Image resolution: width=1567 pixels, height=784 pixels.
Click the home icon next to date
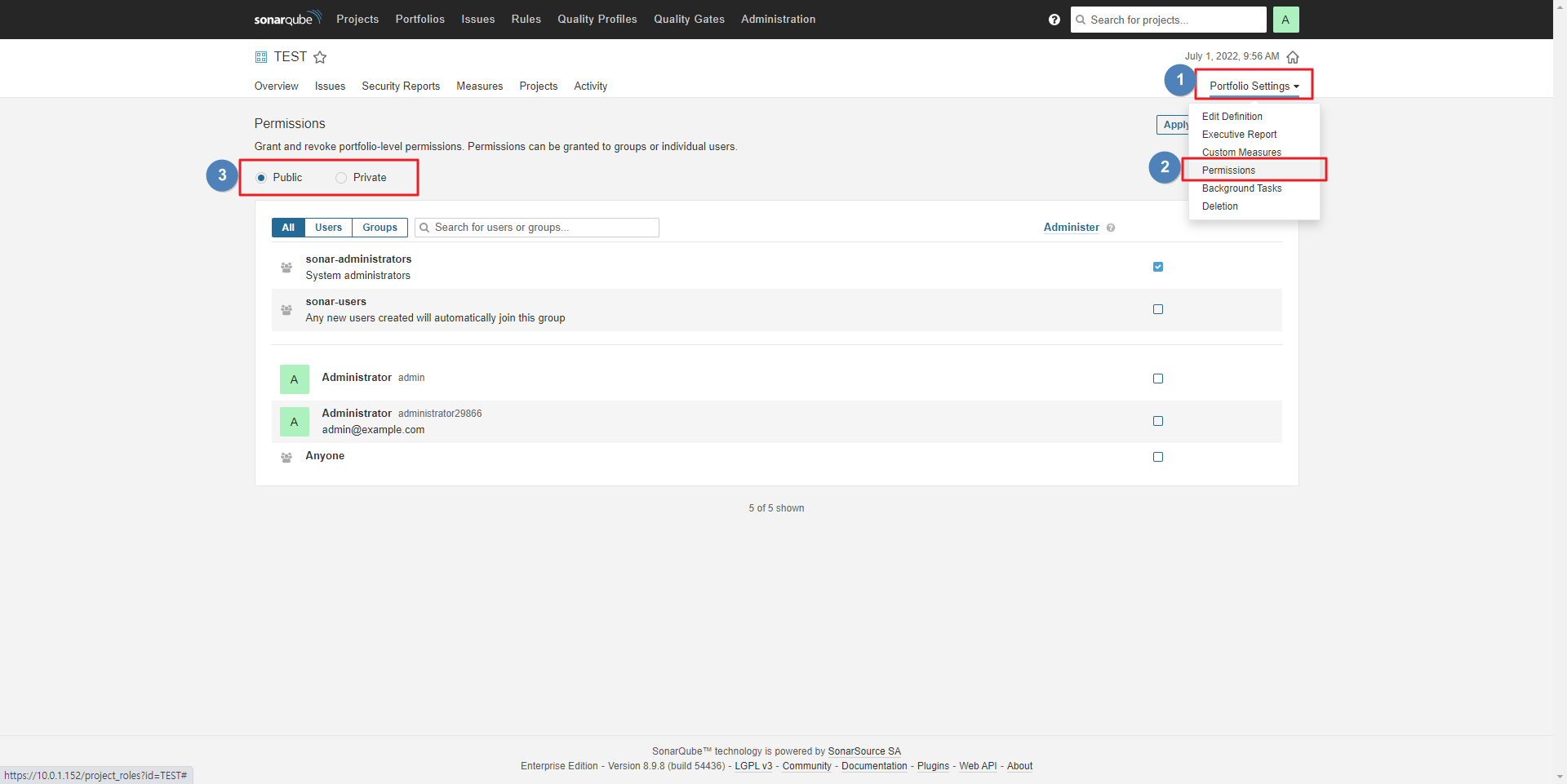1293,57
